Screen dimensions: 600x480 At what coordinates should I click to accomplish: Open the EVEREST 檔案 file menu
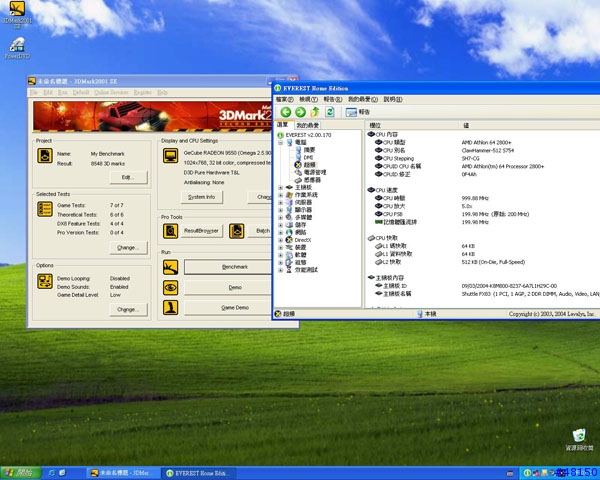(285, 99)
